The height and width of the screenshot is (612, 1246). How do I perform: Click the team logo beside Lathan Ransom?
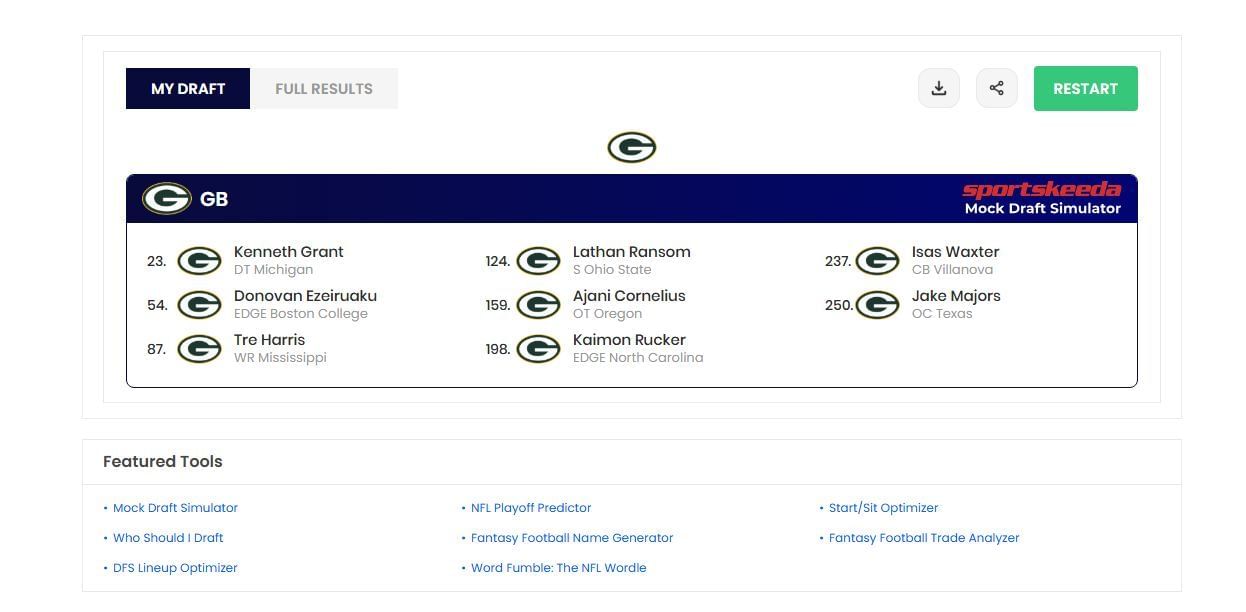pyautogui.click(x=538, y=261)
